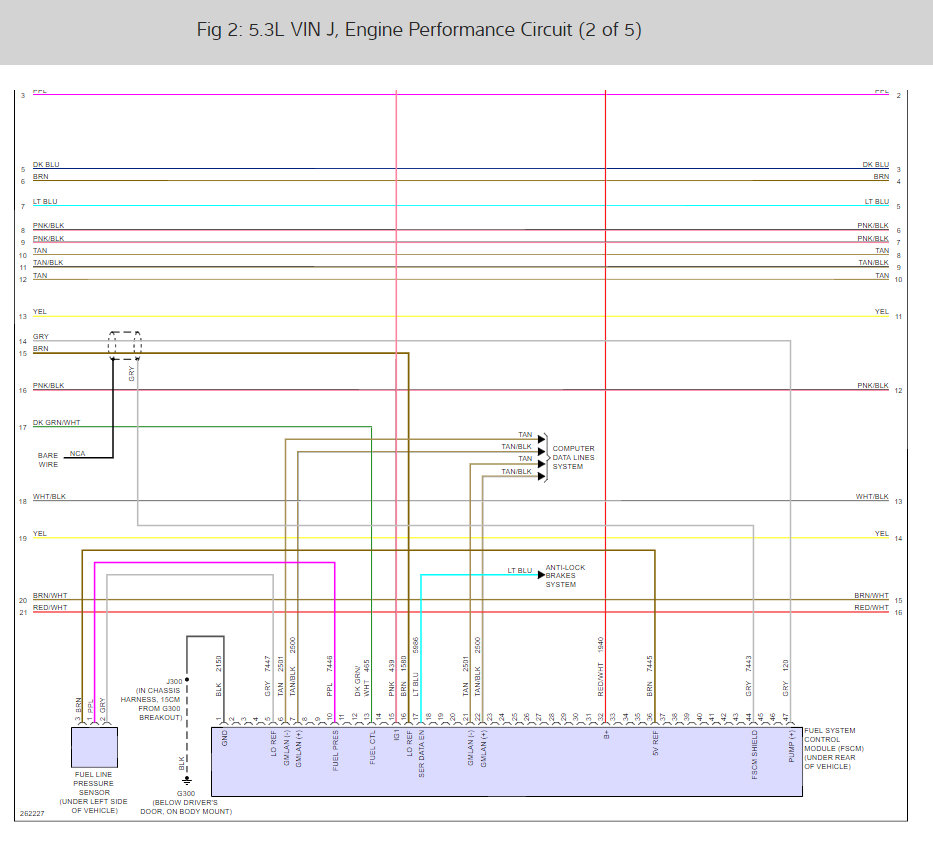Image resolution: width=933 pixels, height=844 pixels.
Task: Click the BRN/WHT label at line 20
Action: [x=50, y=595]
